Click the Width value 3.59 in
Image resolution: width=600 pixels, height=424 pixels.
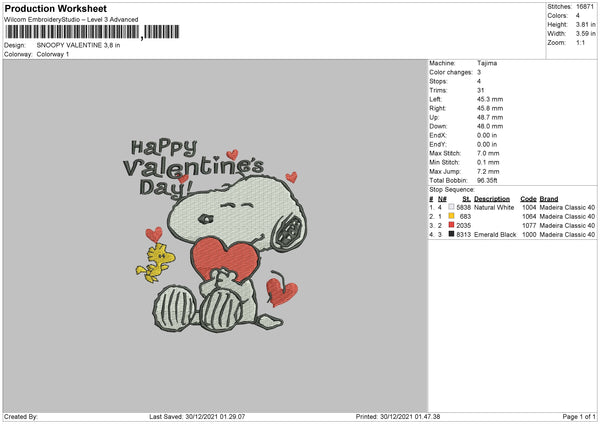click(585, 34)
